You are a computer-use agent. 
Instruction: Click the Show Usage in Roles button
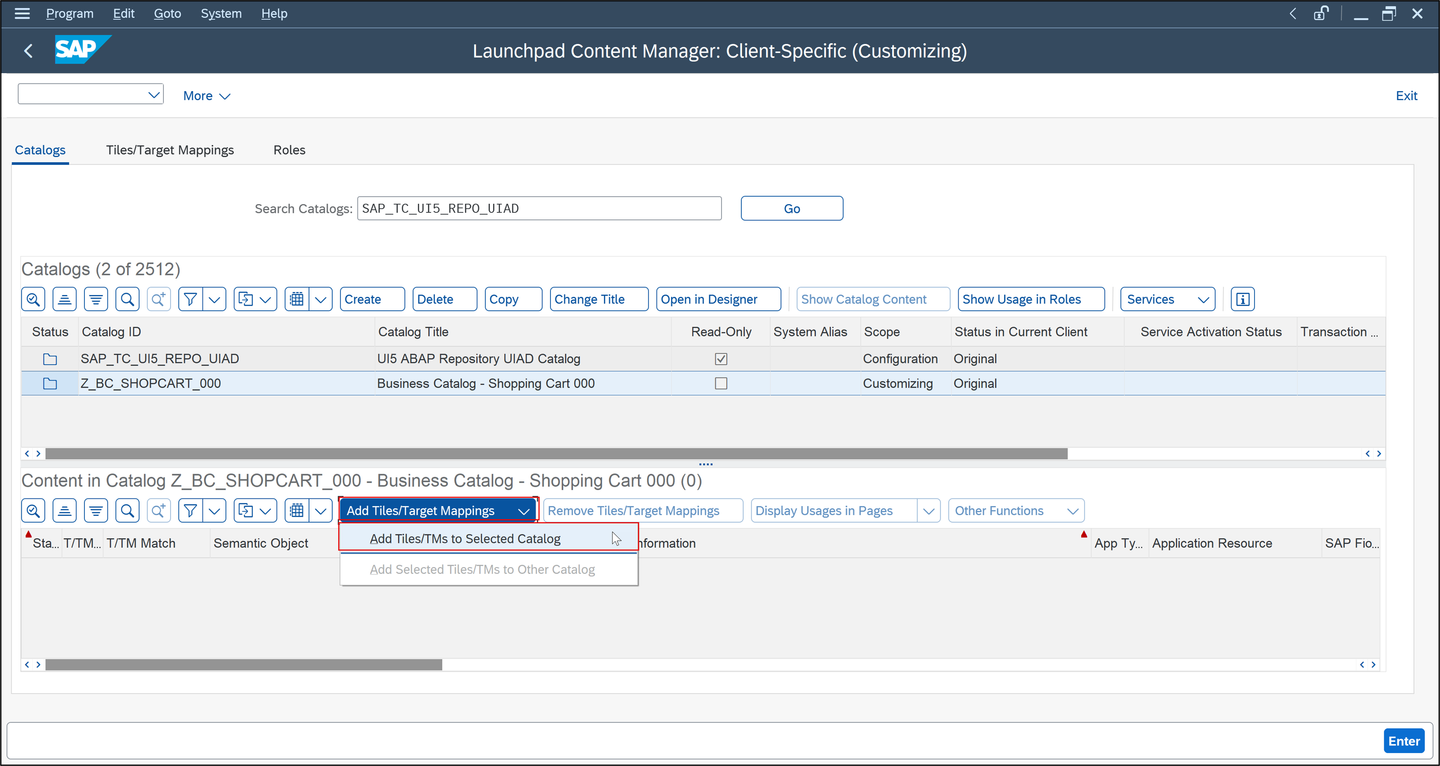[1032, 299]
